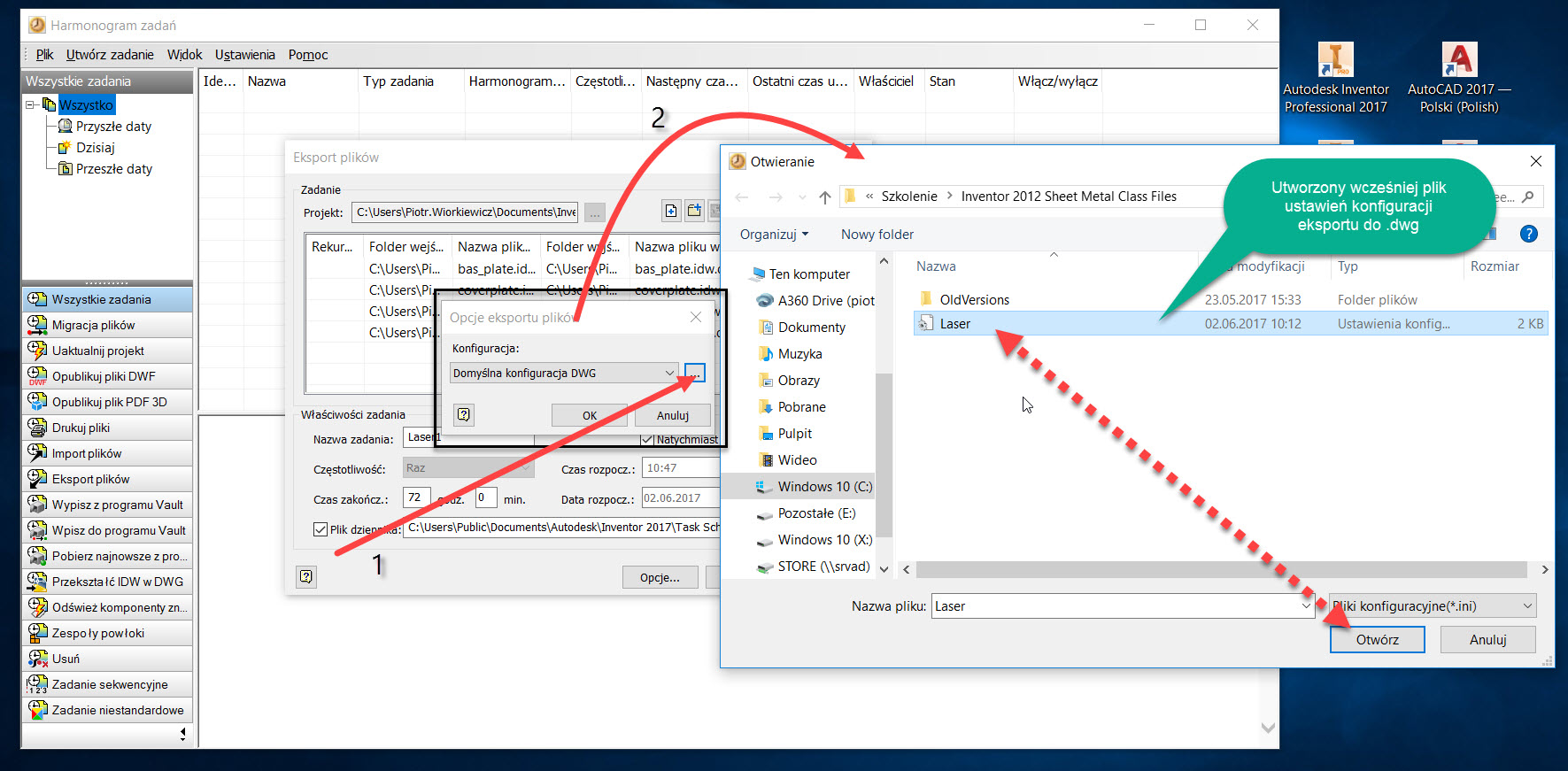Collapse the Wszystko tree node
Screen dimensions: 1568x771
click(31, 105)
